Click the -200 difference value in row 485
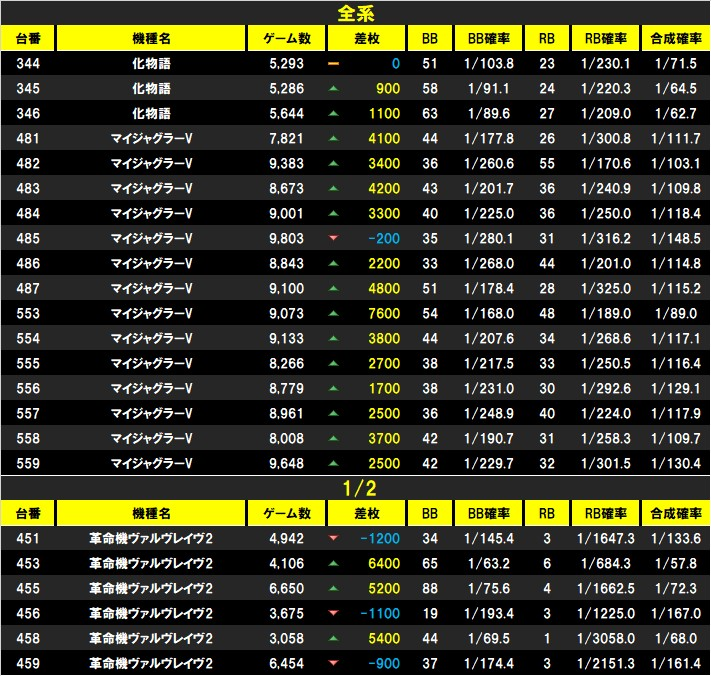The height and width of the screenshot is (676, 711). (384, 238)
